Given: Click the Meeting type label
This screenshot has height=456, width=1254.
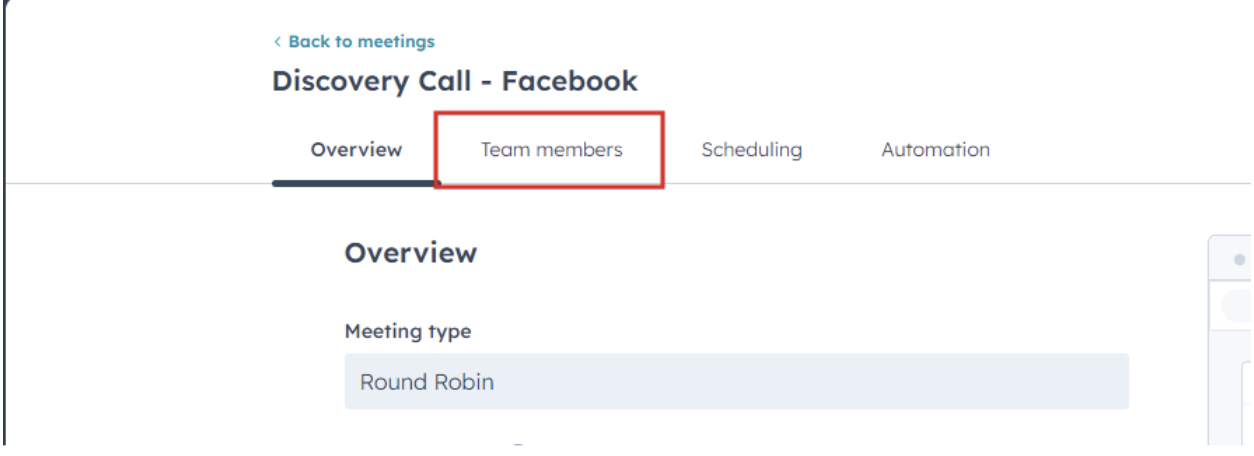Looking at the screenshot, I should click(x=407, y=331).
